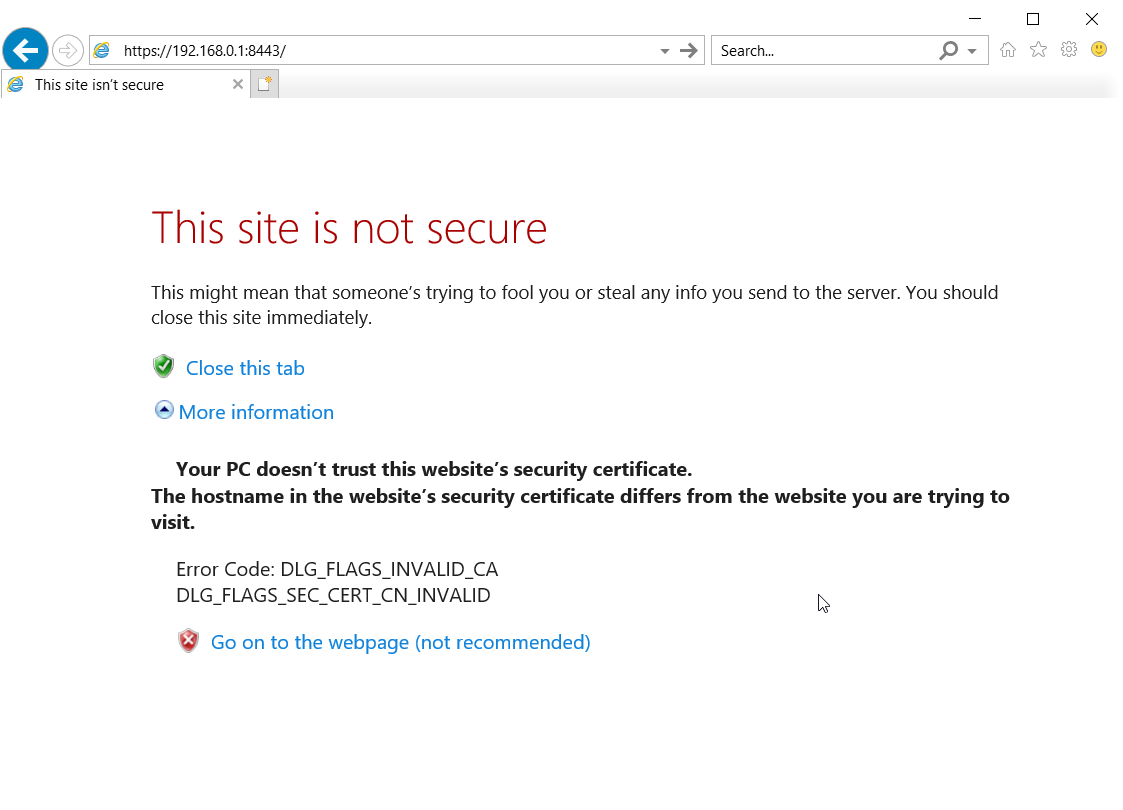
Task: Close the "This site isn't secure" tab
Action: click(x=238, y=85)
